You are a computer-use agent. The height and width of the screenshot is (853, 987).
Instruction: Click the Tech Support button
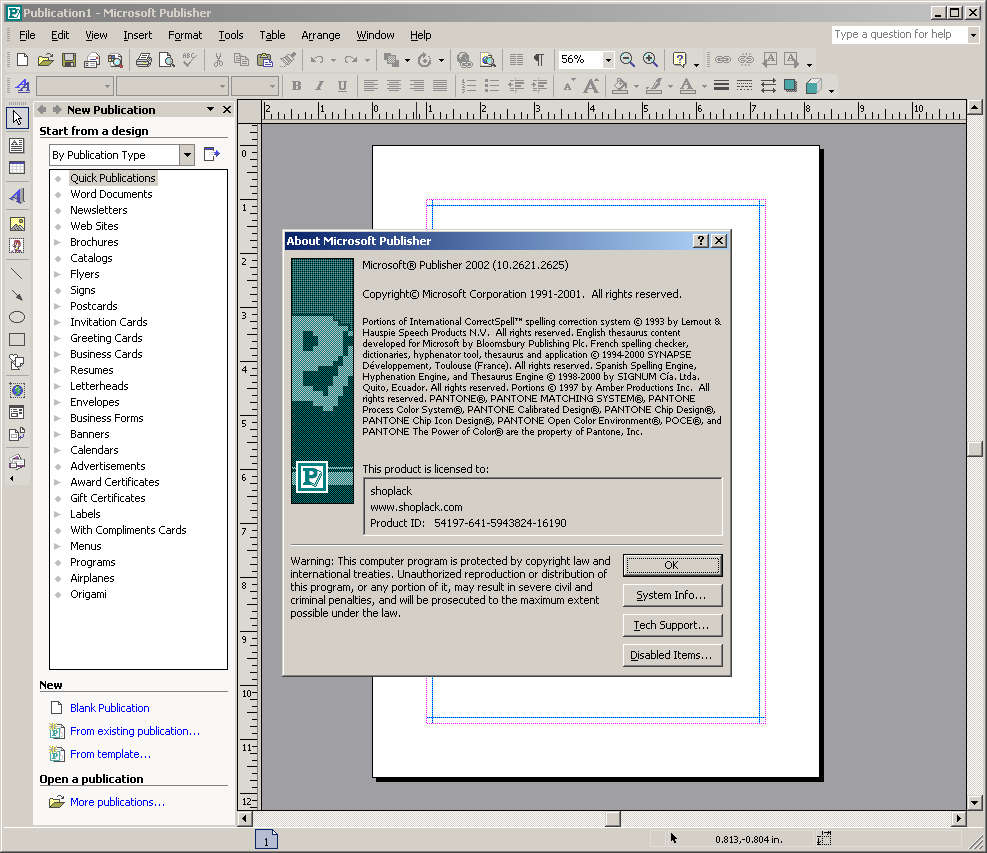pyautogui.click(x=672, y=626)
